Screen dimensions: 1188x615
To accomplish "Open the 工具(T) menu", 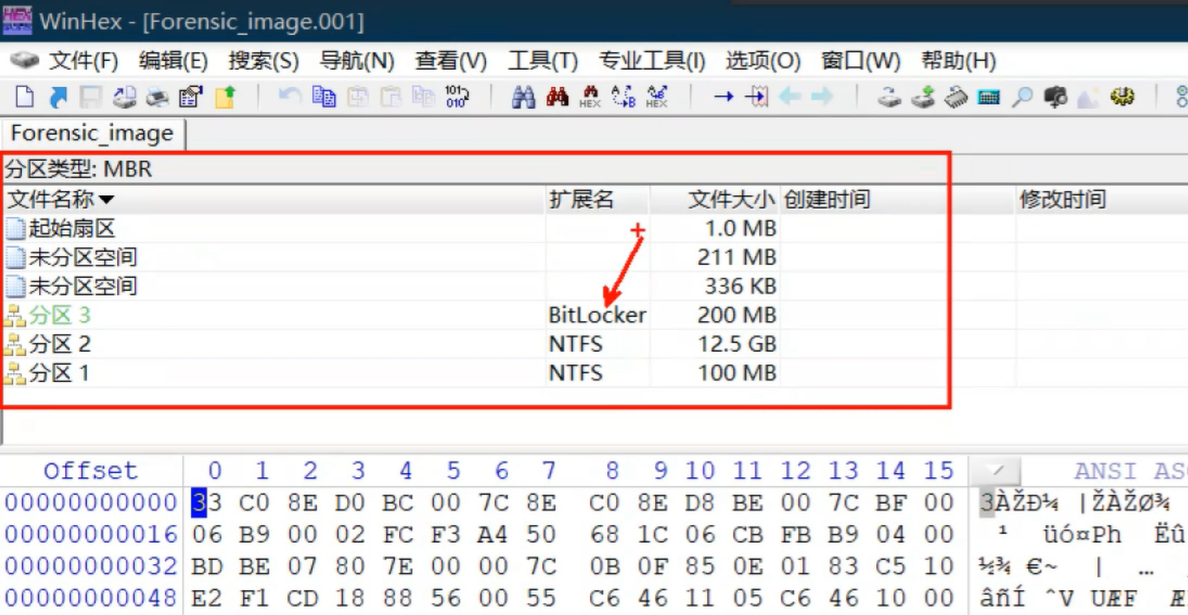I will click(x=542, y=61).
